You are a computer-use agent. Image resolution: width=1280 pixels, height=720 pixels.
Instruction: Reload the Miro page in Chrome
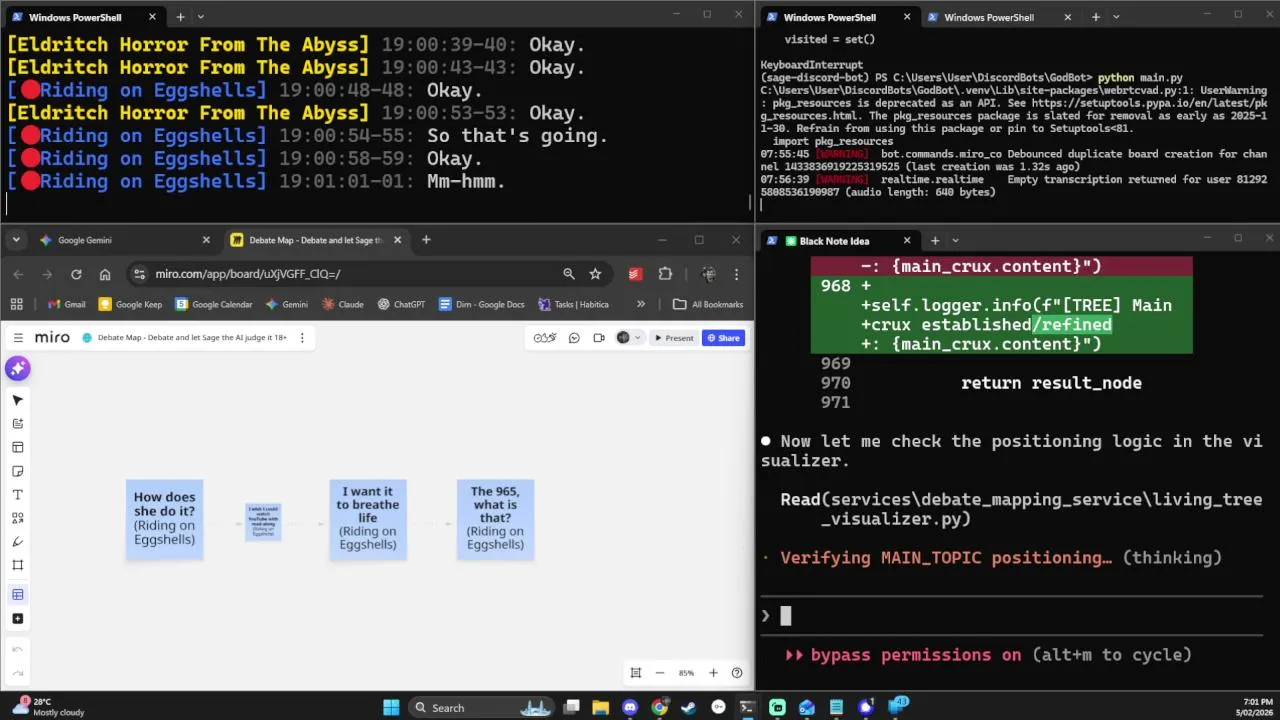pos(76,274)
